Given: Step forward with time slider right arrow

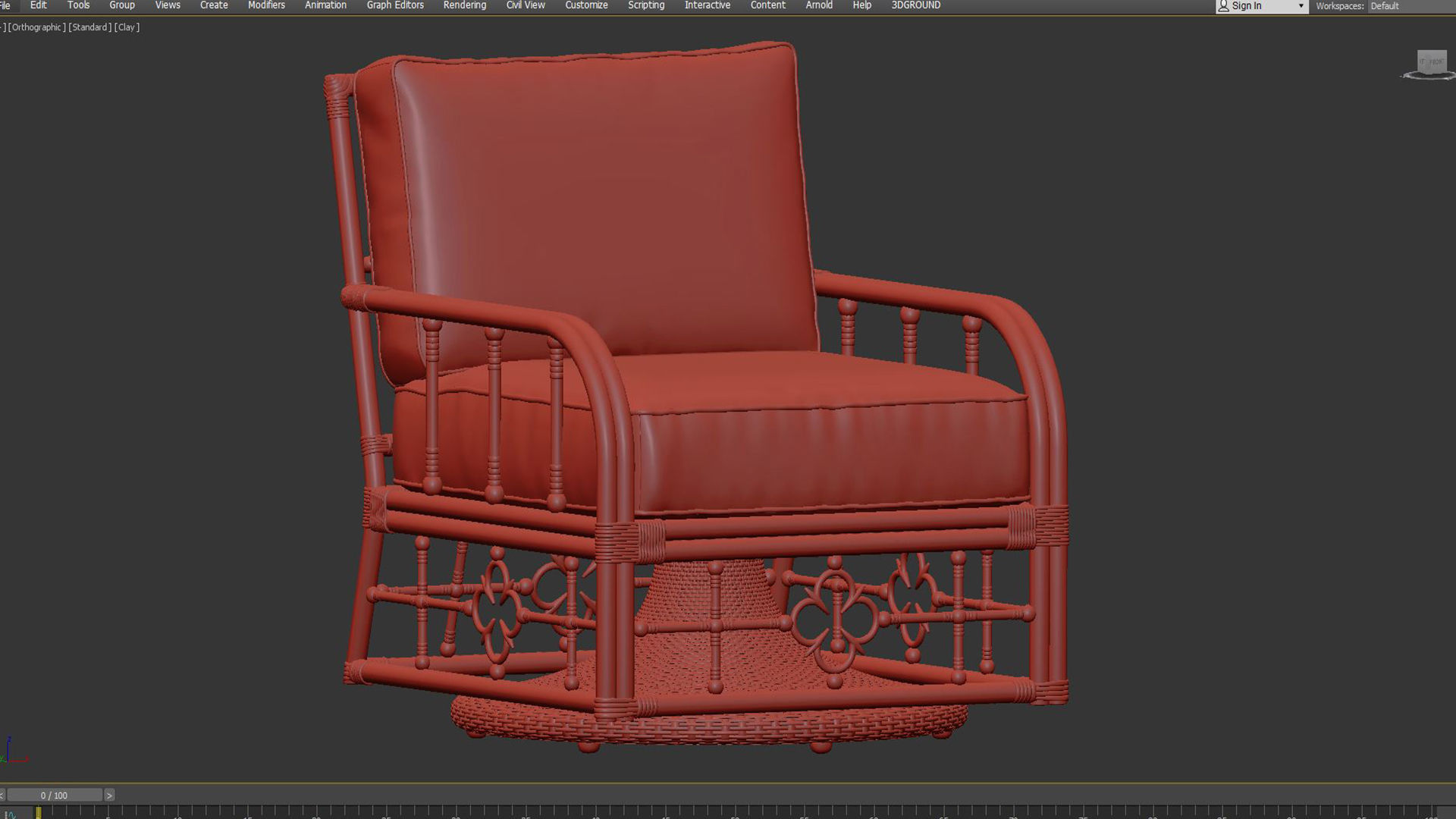Looking at the screenshot, I should click(x=109, y=795).
